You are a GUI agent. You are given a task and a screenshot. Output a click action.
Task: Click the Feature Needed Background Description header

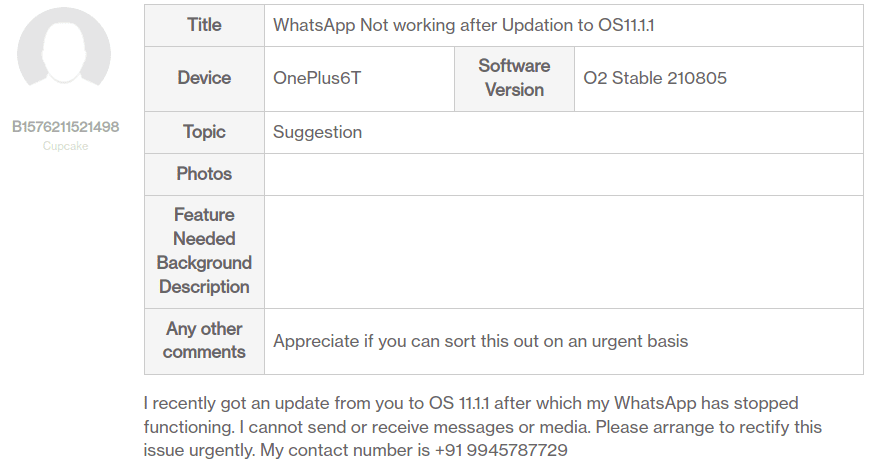(x=204, y=252)
